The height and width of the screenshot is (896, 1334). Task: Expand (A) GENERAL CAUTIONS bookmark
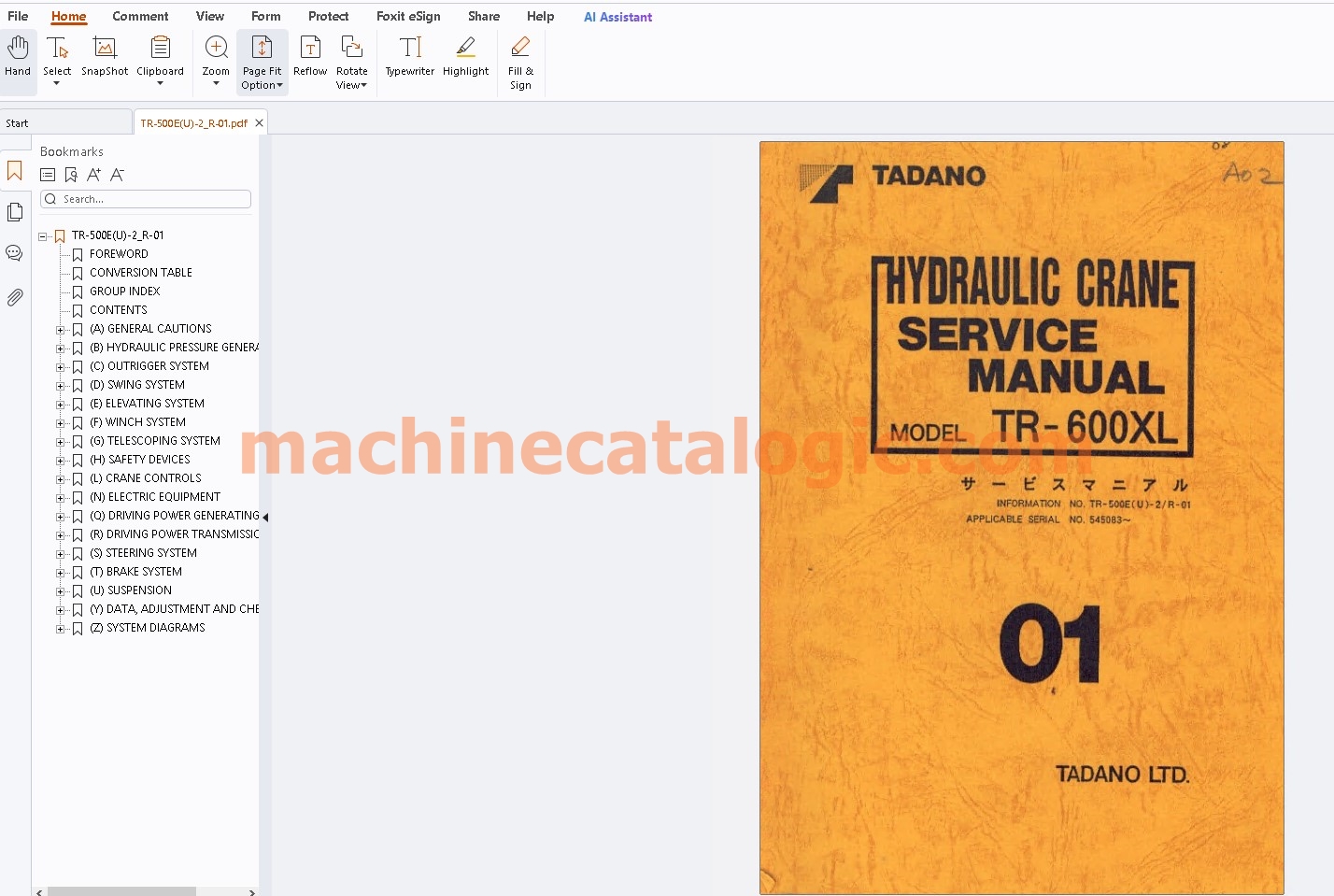[61, 330]
